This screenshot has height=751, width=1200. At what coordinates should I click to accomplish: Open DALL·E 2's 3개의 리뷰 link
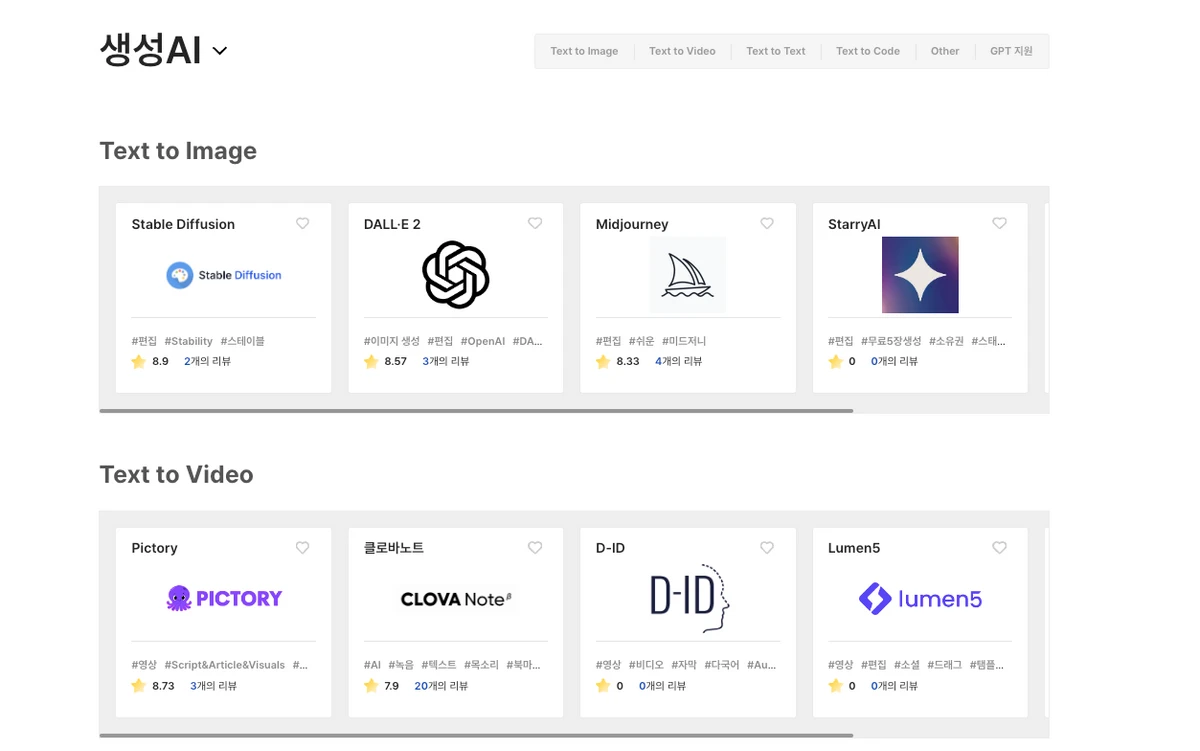coord(446,361)
